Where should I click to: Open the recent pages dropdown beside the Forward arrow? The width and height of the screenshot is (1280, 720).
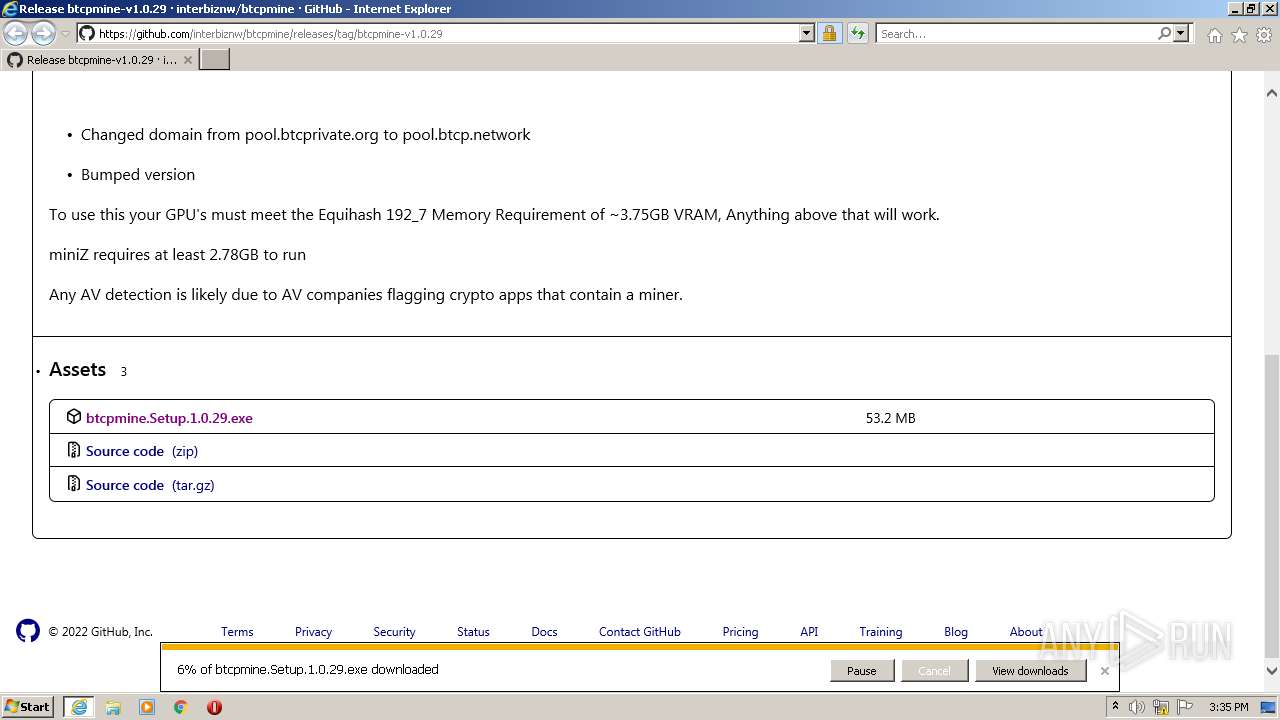65,34
